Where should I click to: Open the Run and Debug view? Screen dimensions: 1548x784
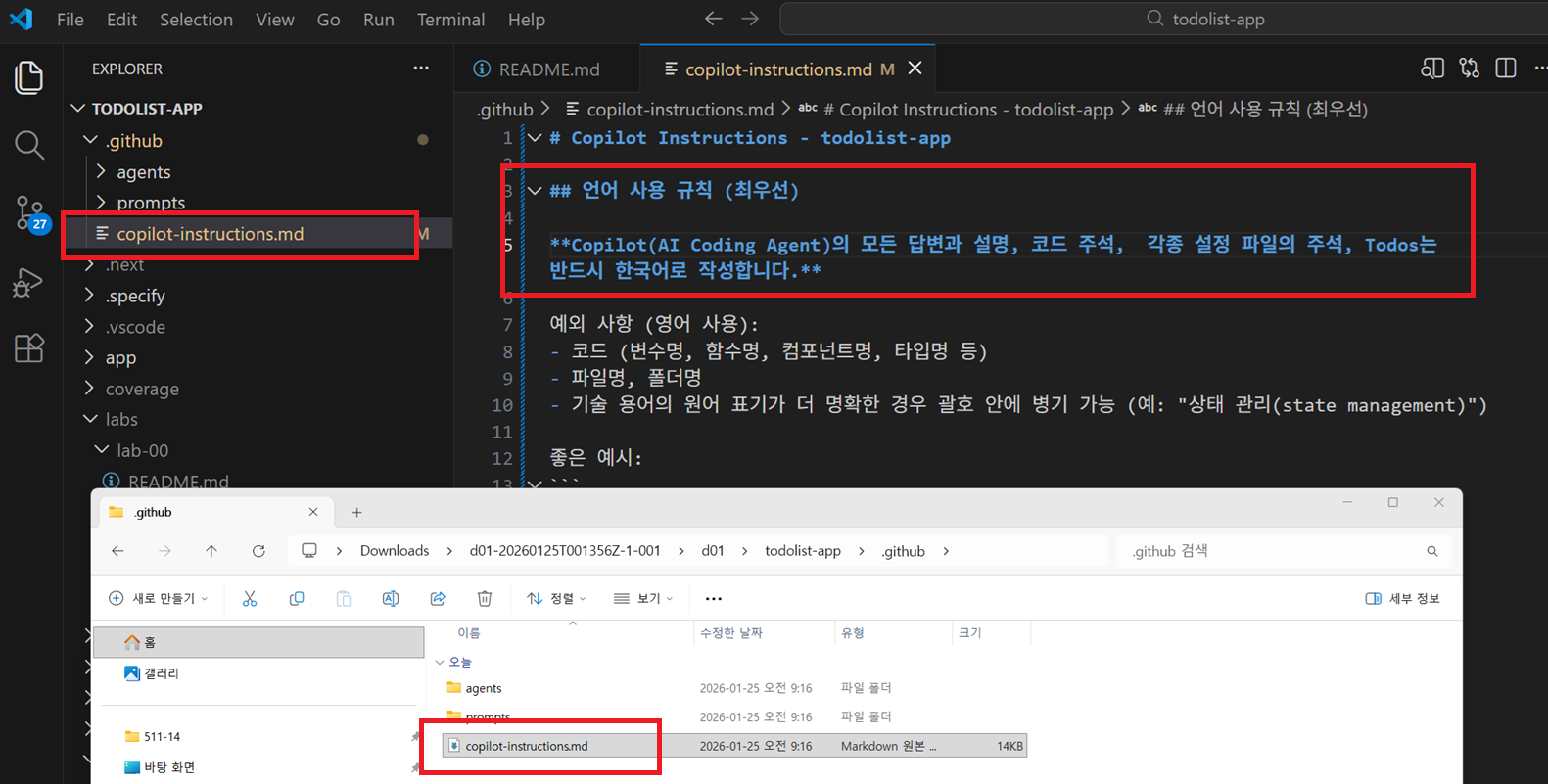click(27, 283)
